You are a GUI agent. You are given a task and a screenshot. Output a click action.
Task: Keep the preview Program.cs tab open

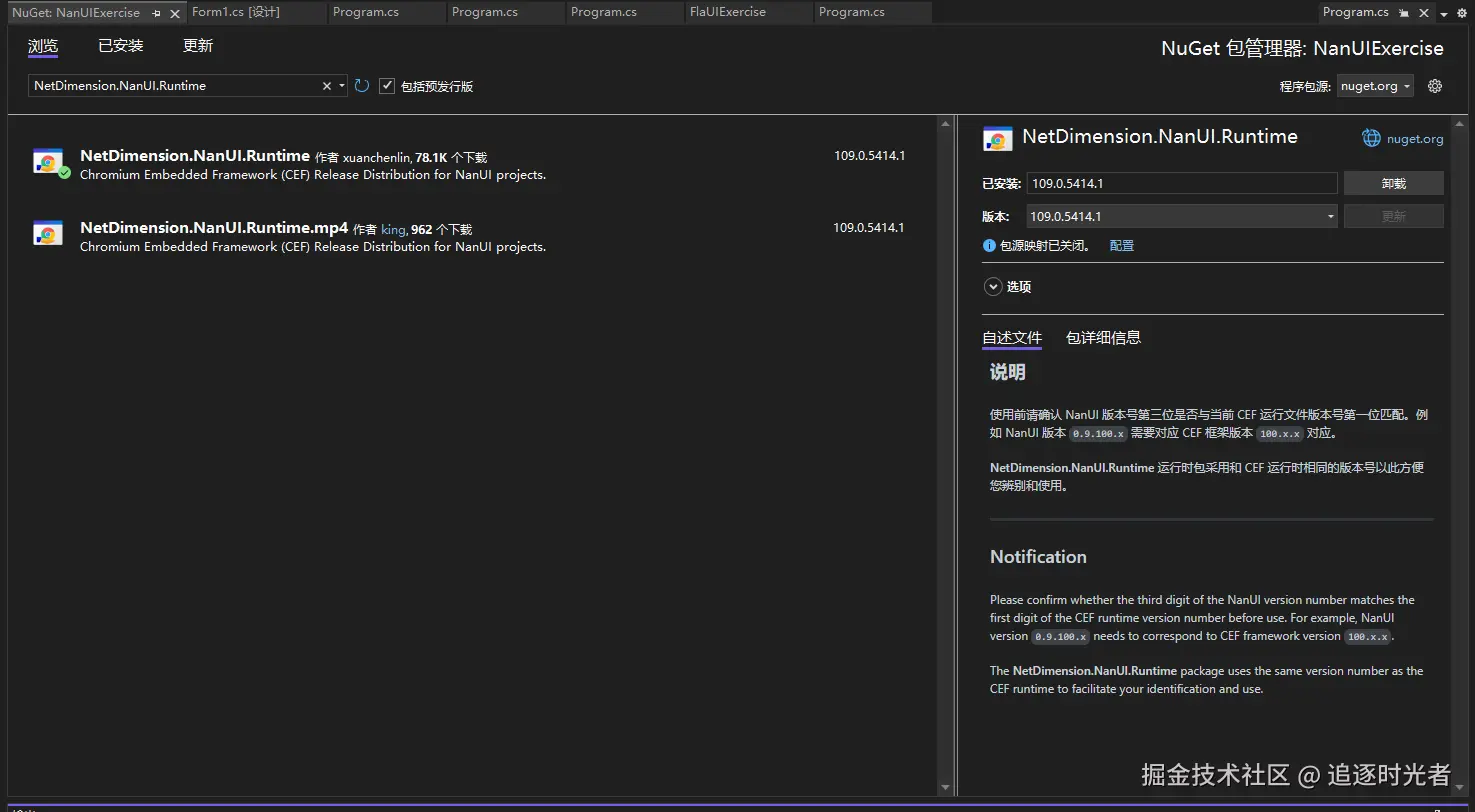(x=1404, y=13)
